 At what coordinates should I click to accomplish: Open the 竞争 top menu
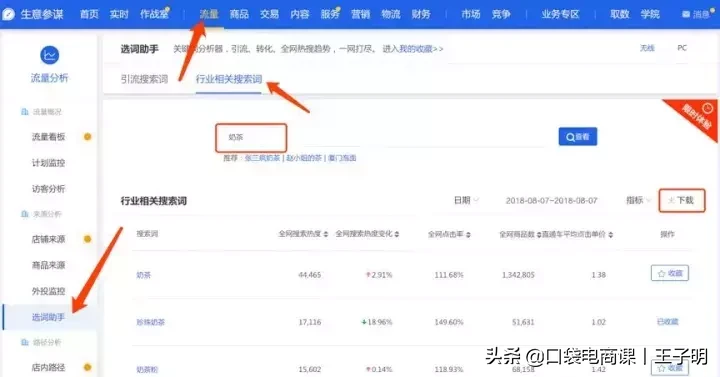[x=501, y=14]
